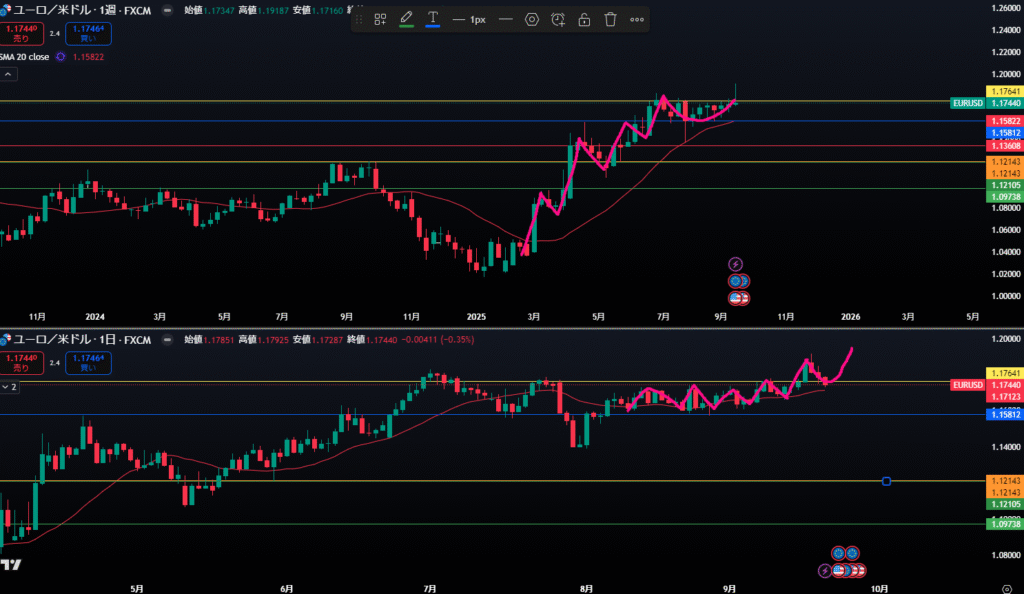Open the line style dropdown
The height and width of the screenshot is (594, 1024).
506,19
